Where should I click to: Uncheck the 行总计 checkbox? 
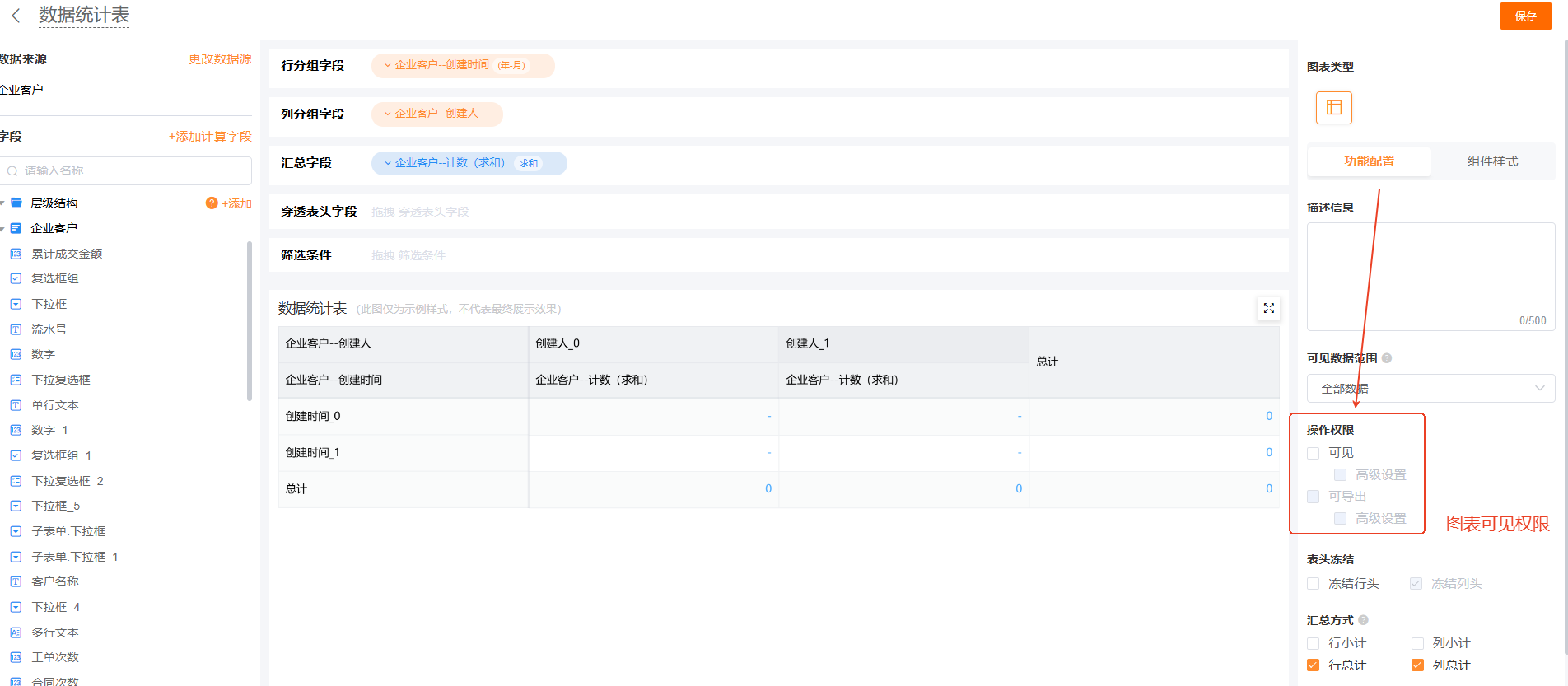coord(1314,665)
